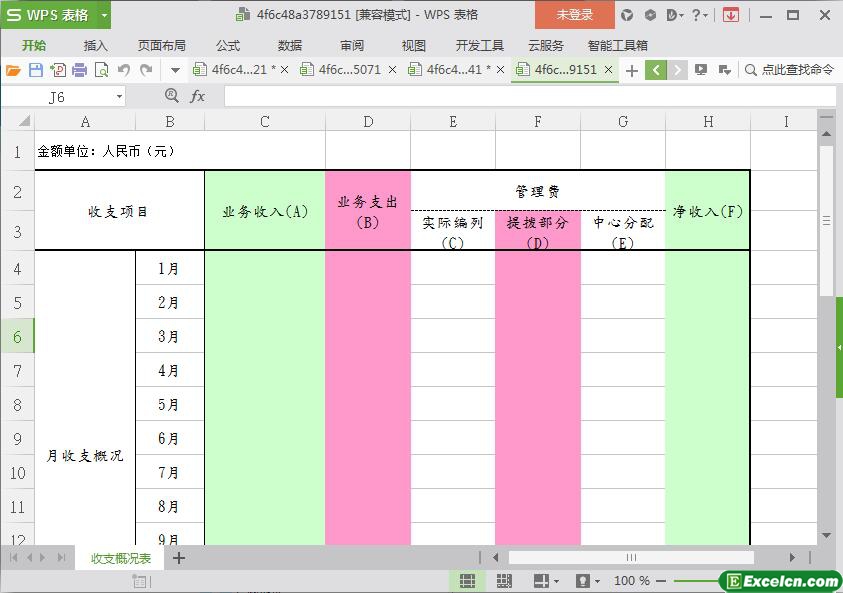Expand the name box dropdown
843x593 pixels.
point(119,97)
